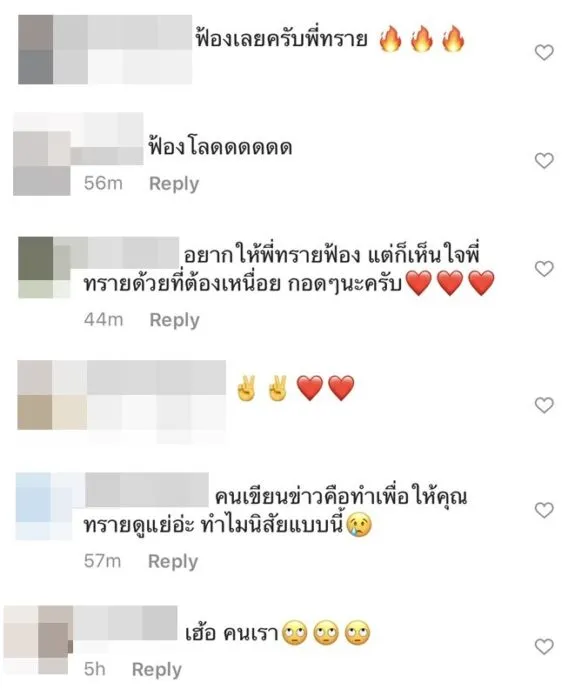Image resolution: width=588 pixels, height=696 pixels.
Task: Reply to the comment posted 5h ago
Action: click(157, 669)
